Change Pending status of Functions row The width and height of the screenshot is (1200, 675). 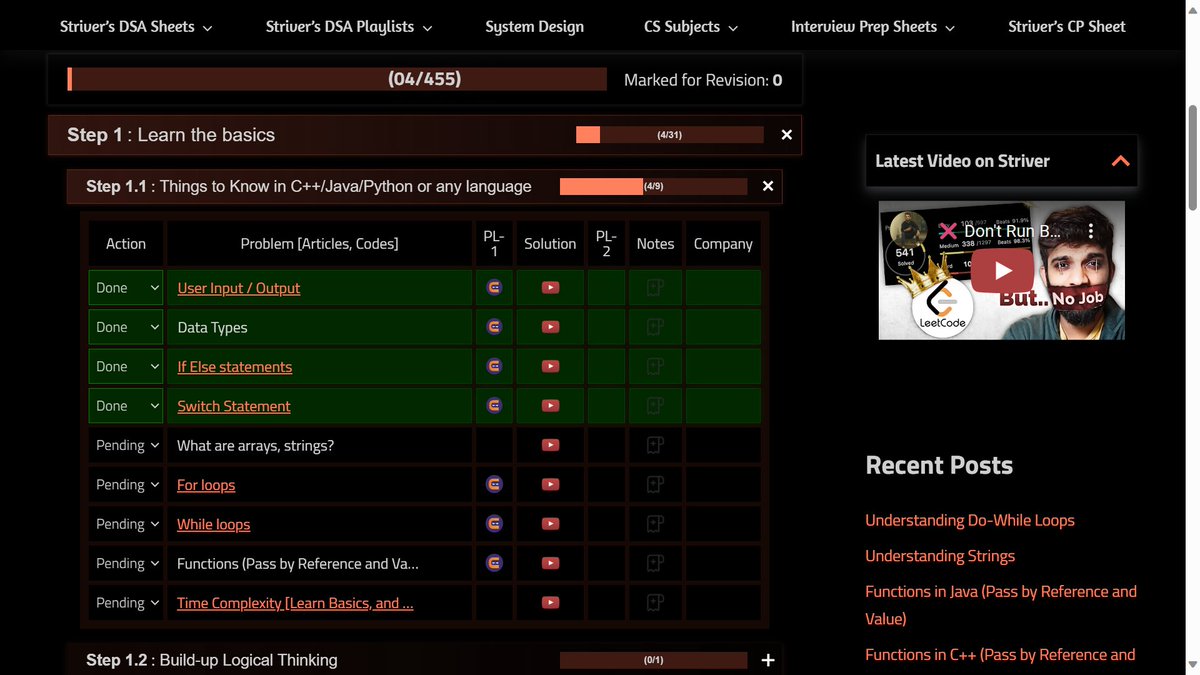[126, 563]
